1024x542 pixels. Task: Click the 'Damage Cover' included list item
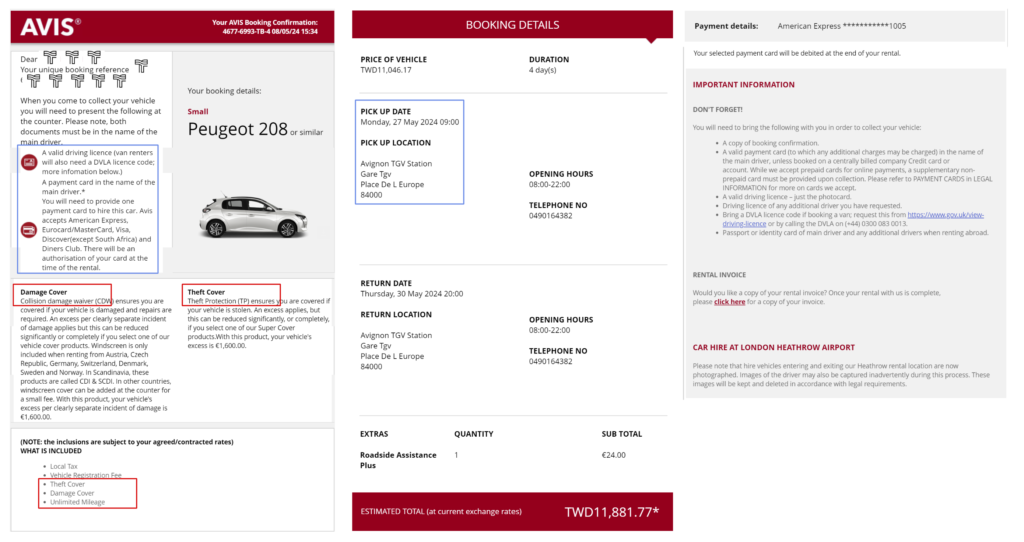72,494
